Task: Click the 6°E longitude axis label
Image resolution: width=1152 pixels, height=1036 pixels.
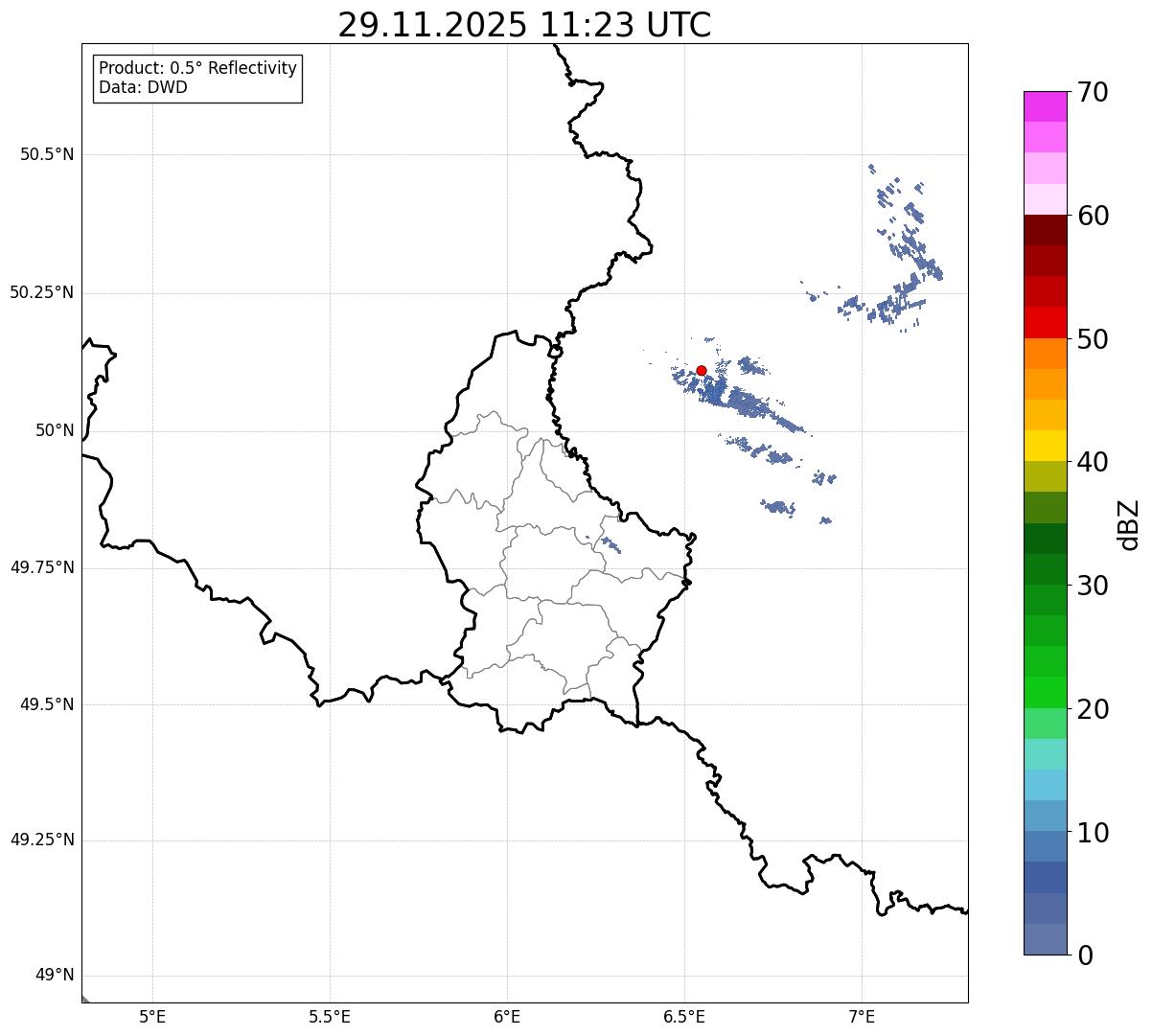Action: pyautogui.click(x=507, y=1016)
